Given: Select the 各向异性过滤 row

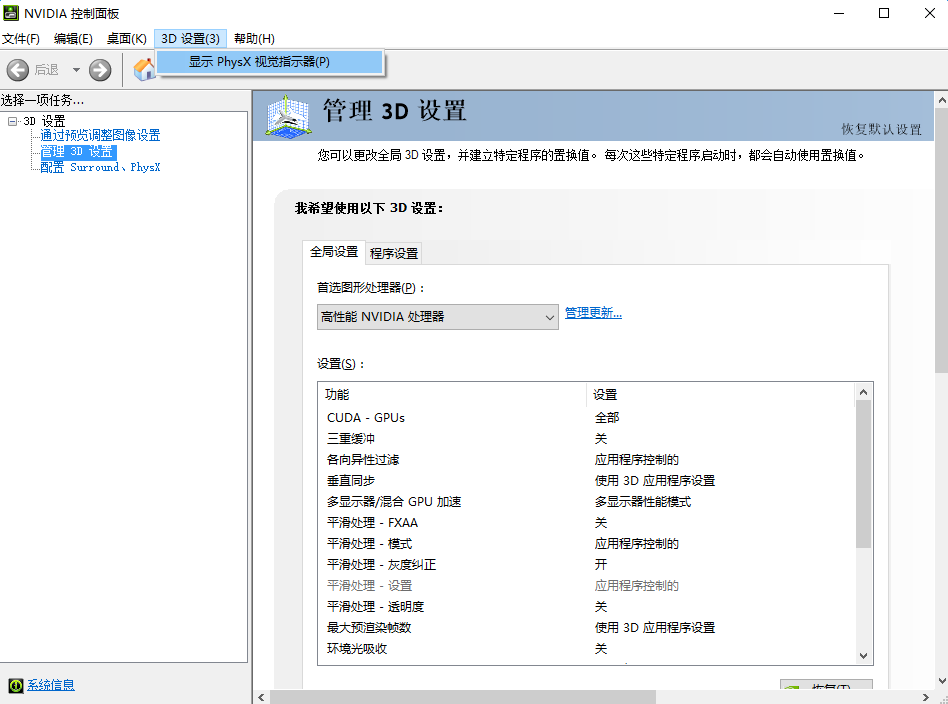Looking at the screenshot, I should 586,460.
